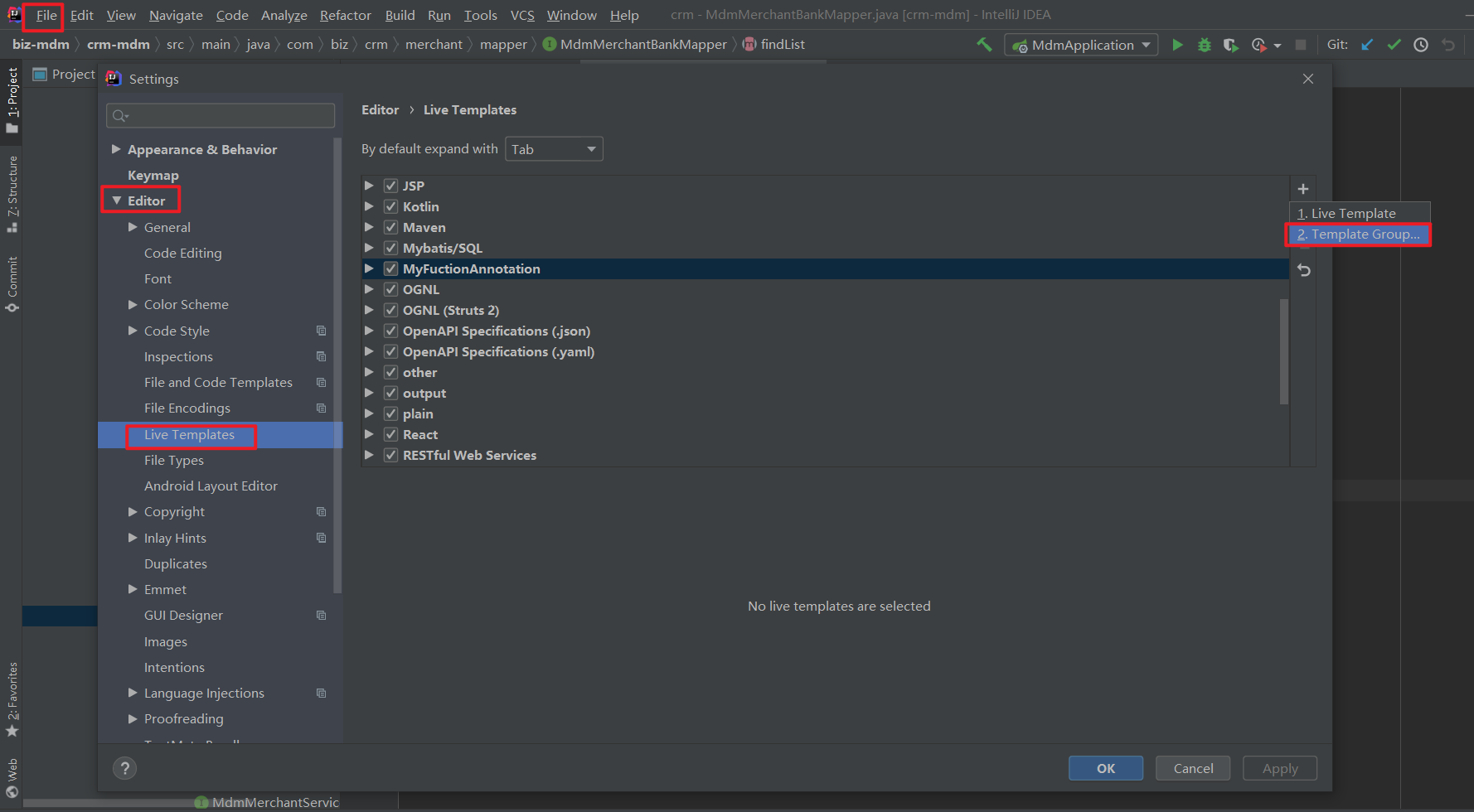The height and width of the screenshot is (812, 1474).
Task: Commit changes with Git checkmark icon
Action: point(1394,45)
